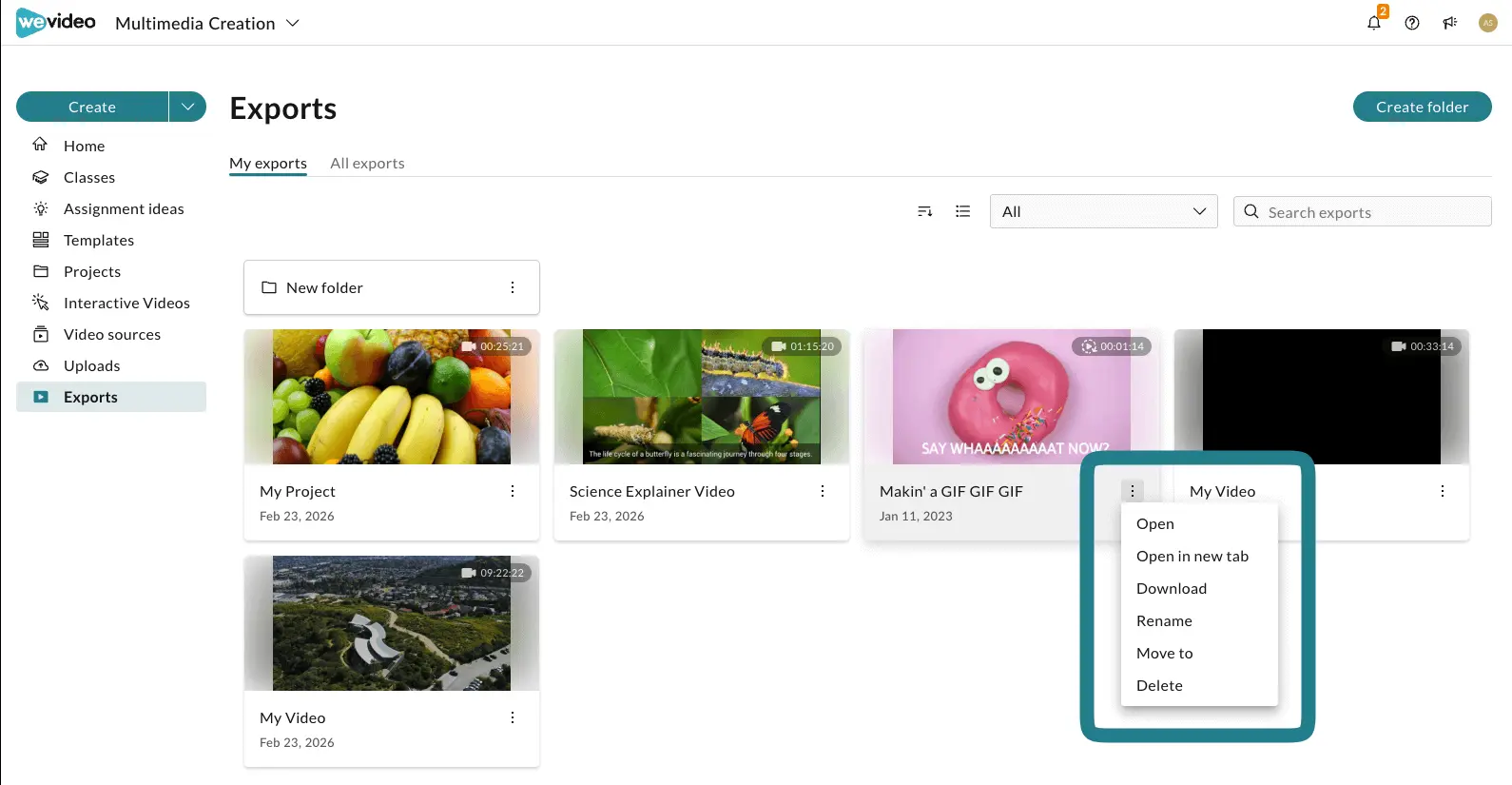Image resolution: width=1512 pixels, height=785 pixels.
Task: Open options for My Video with black thumbnail
Action: pyautogui.click(x=1443, y=491)
